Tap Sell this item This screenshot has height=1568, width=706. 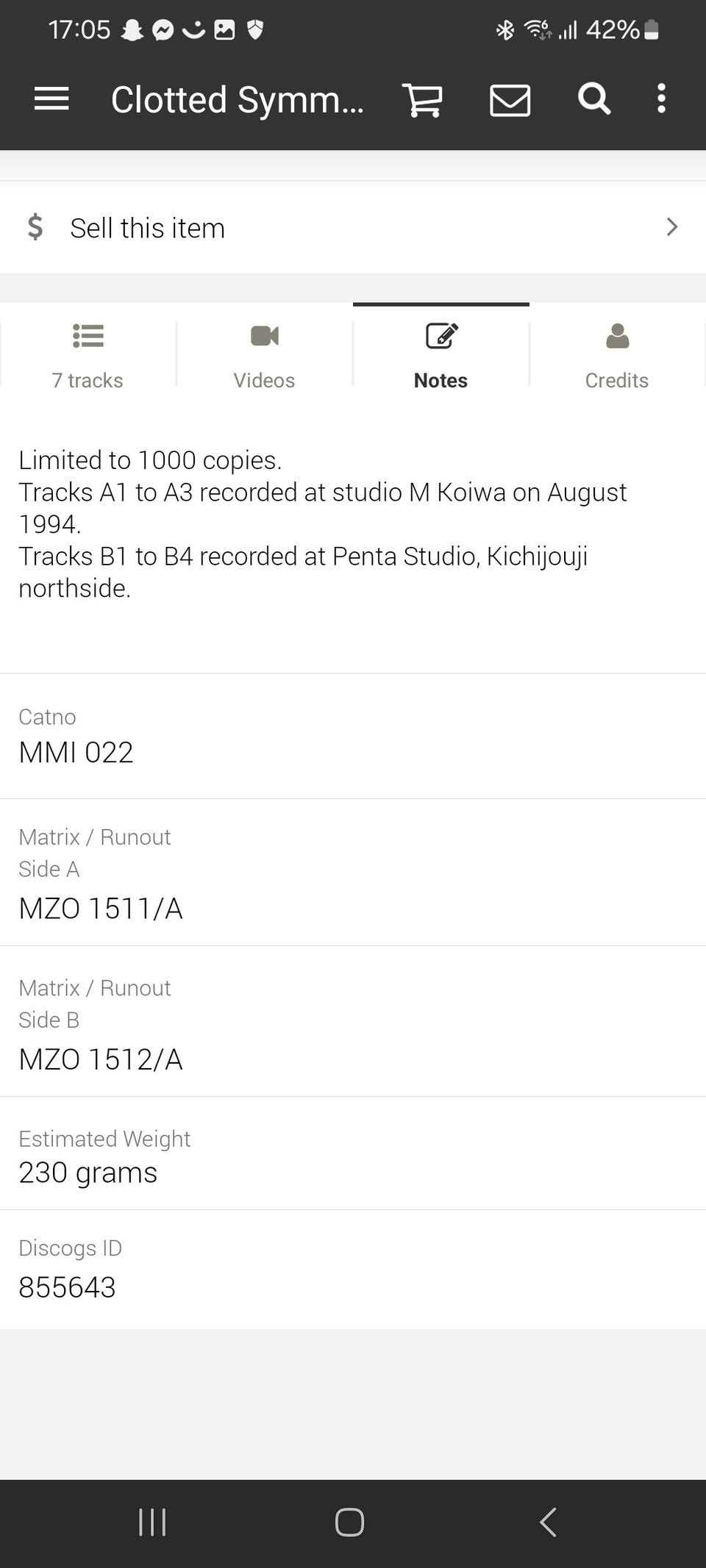click(147, 228)
